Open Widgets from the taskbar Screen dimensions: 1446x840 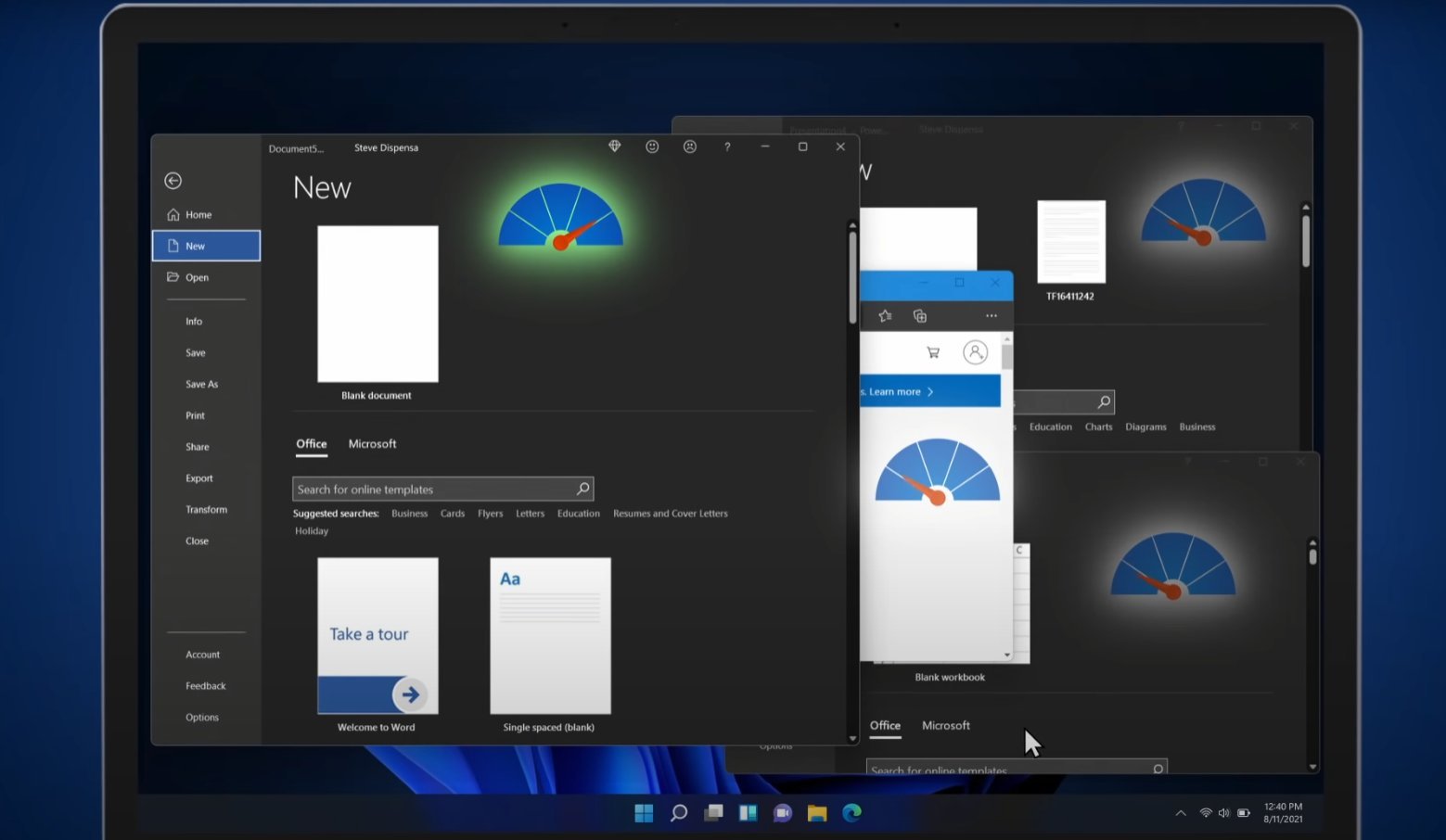click(x=748, y=813)
